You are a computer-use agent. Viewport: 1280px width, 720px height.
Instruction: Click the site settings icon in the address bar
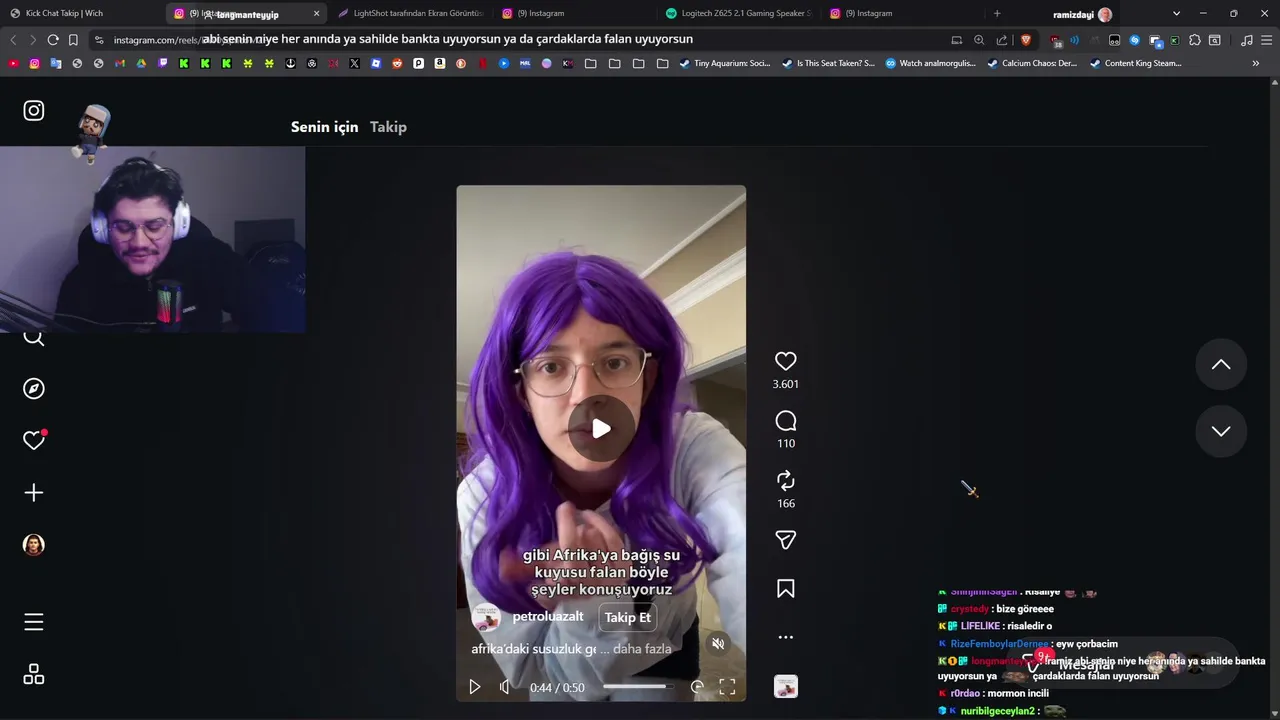coord(99,40)
